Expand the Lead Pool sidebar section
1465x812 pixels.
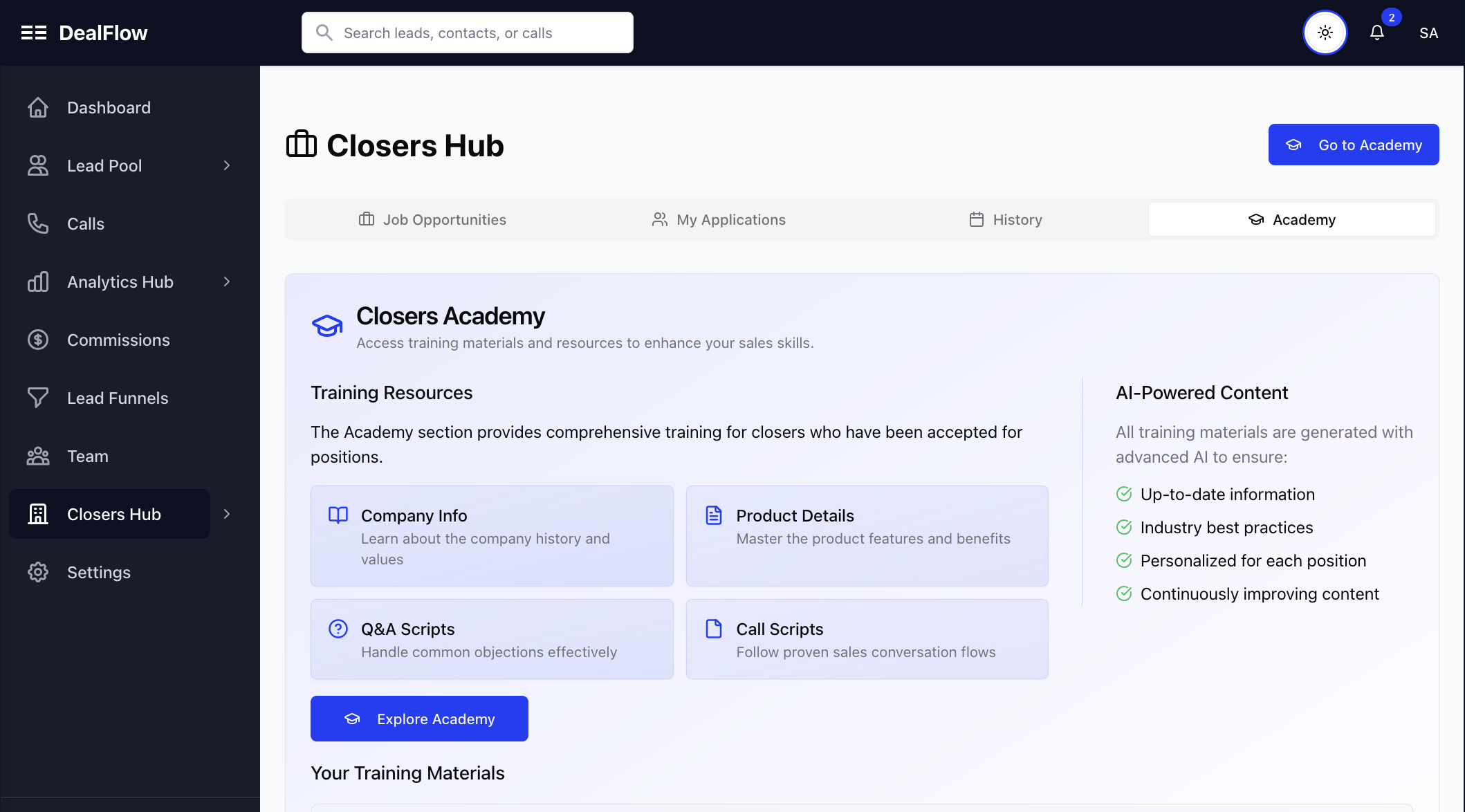[x=227, y=165]
